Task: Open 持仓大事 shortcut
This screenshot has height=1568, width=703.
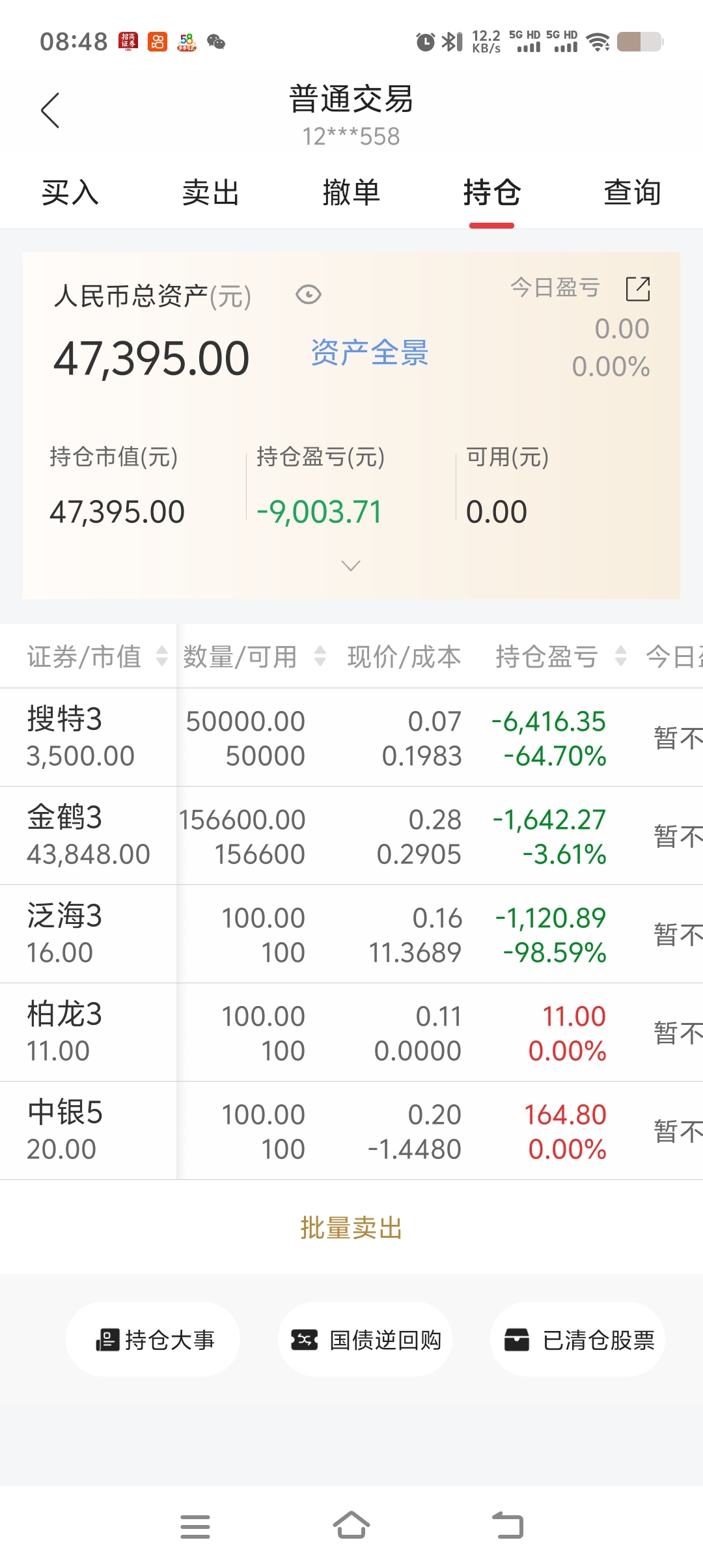Action: [x=154, y=1339]
